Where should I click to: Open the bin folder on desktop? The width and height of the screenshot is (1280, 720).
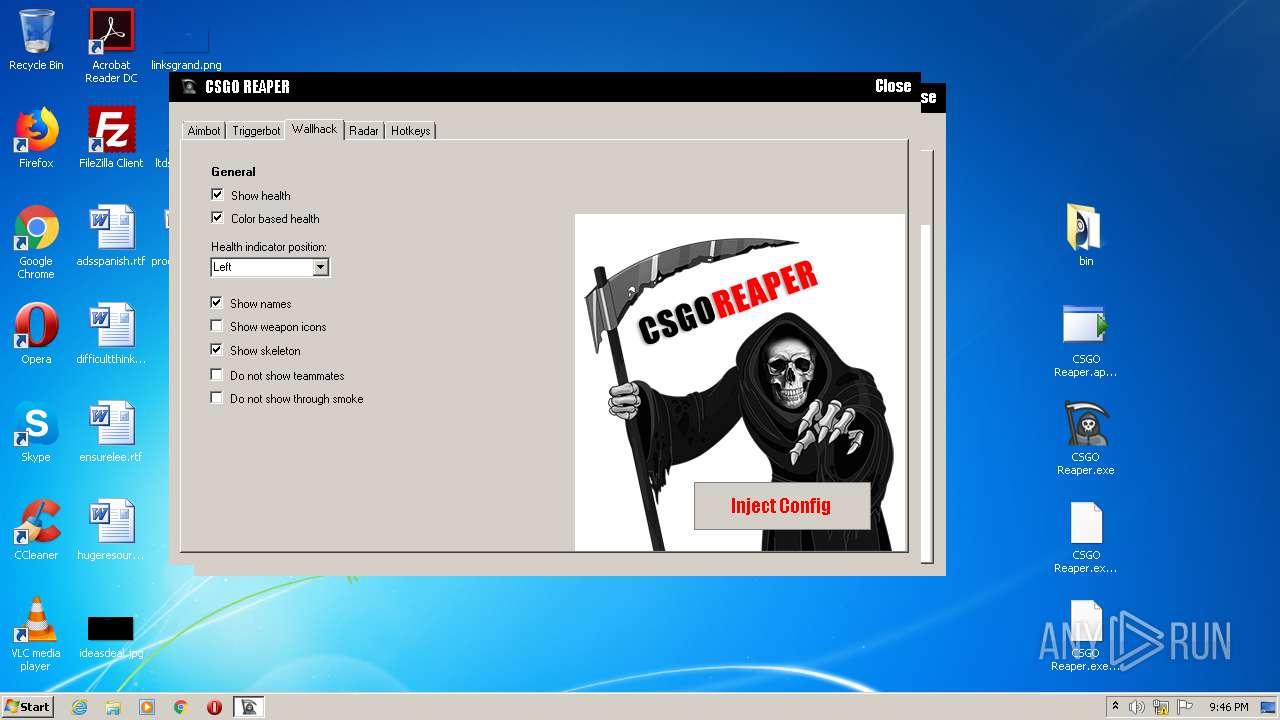pos(1086,236)
